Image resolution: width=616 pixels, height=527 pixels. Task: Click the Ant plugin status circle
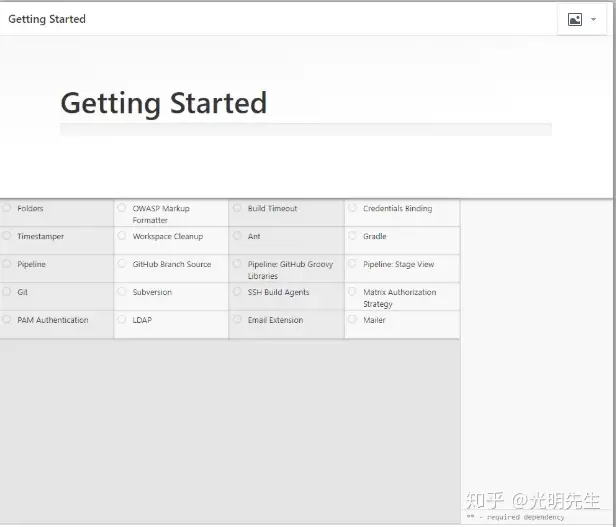click(x=237, y=235)
